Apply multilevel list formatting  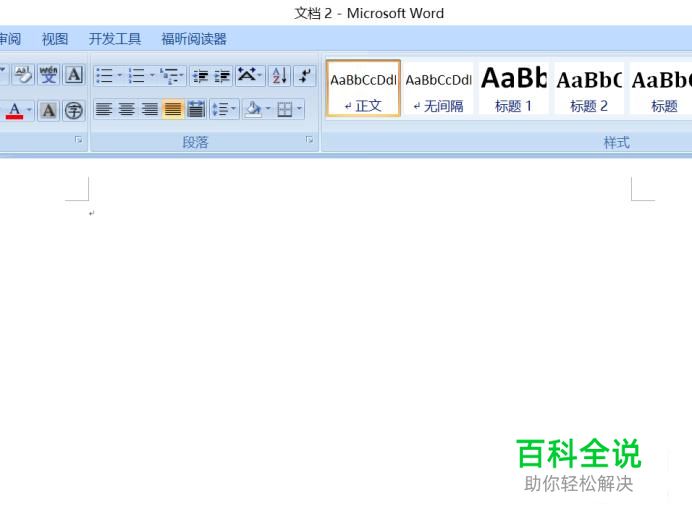coord(169,75)
